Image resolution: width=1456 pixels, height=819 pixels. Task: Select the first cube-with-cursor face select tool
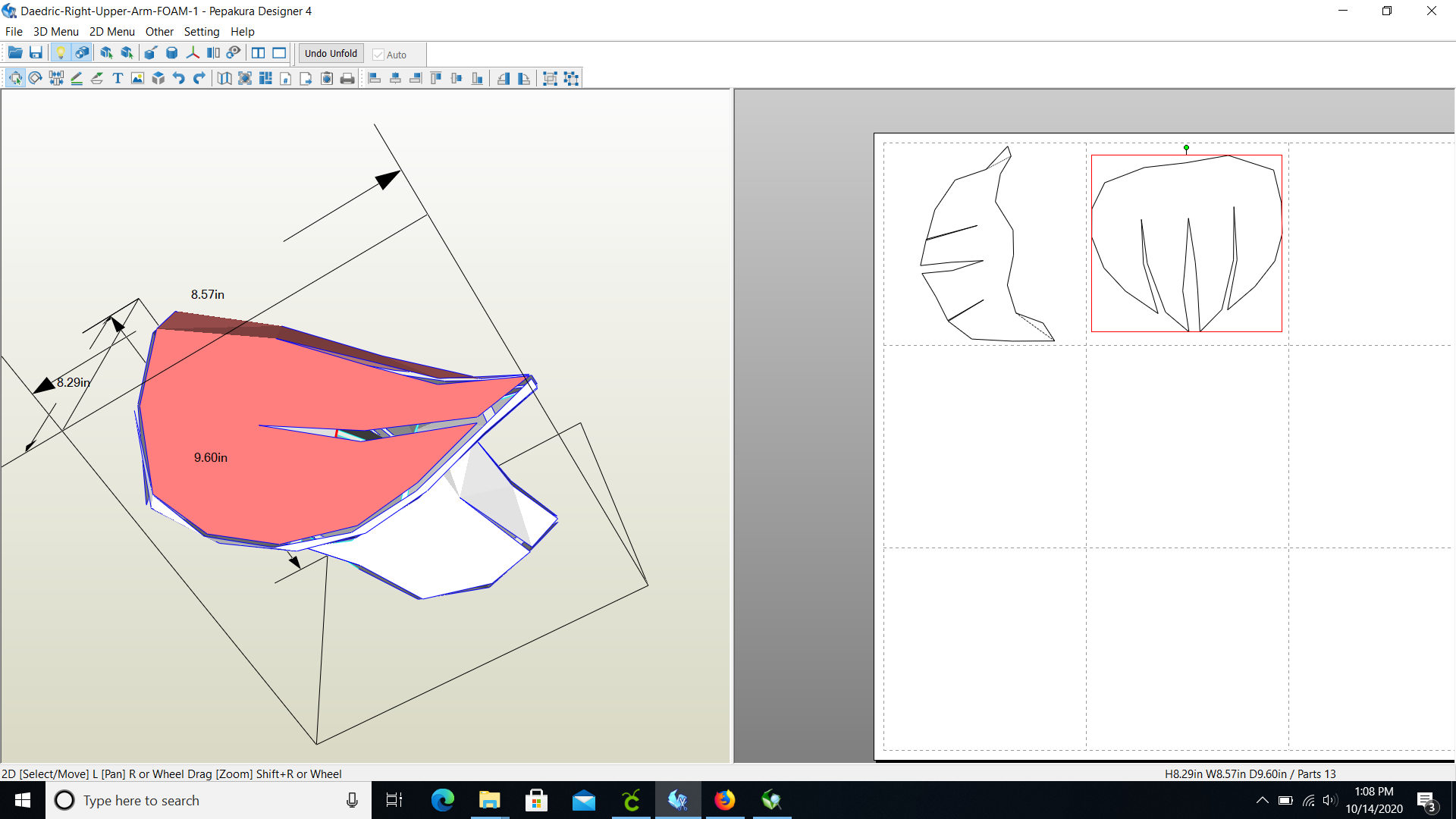(106, 53)
